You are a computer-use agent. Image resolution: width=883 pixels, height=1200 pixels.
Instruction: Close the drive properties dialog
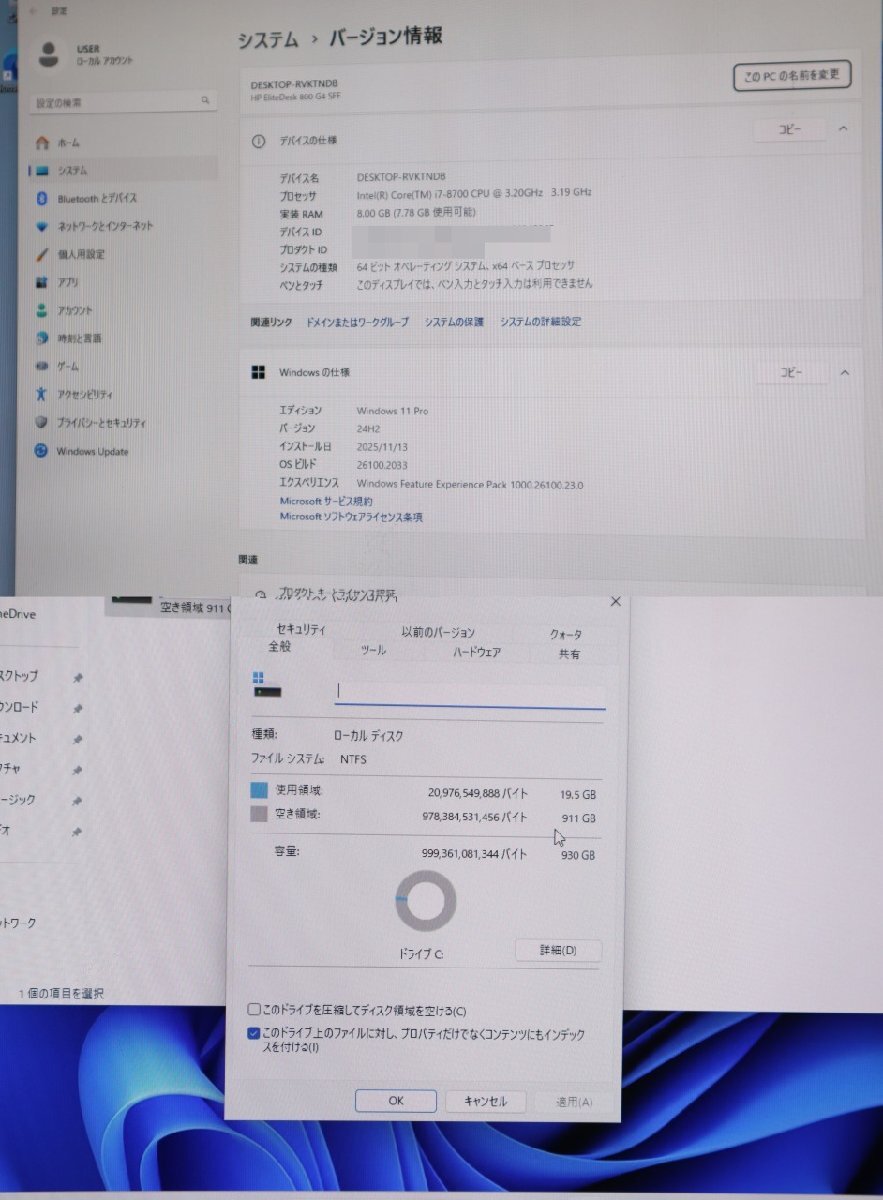point(615,601)
